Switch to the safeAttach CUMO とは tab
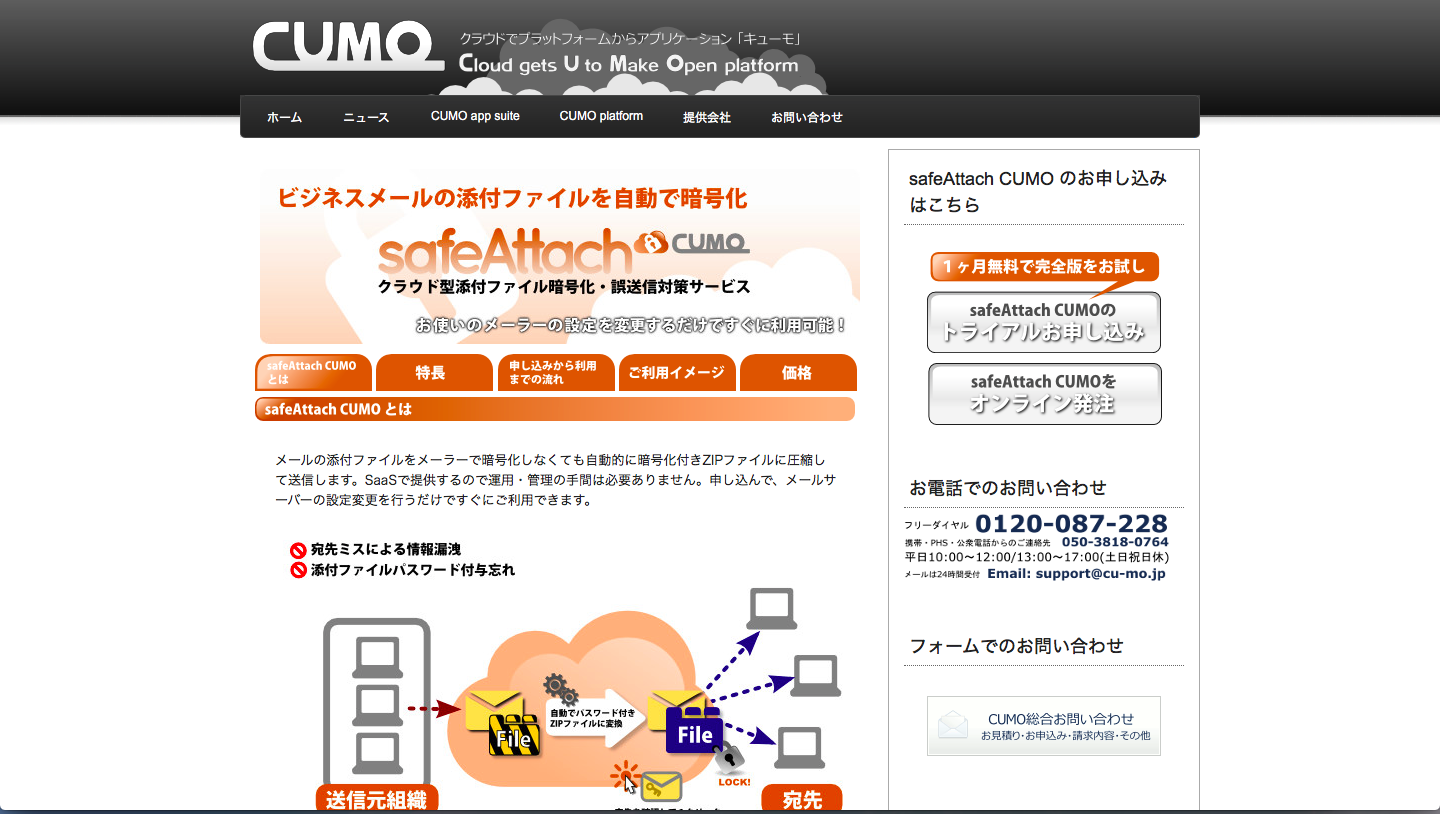This screenshot has height=814, width=1440. [314, 373]
